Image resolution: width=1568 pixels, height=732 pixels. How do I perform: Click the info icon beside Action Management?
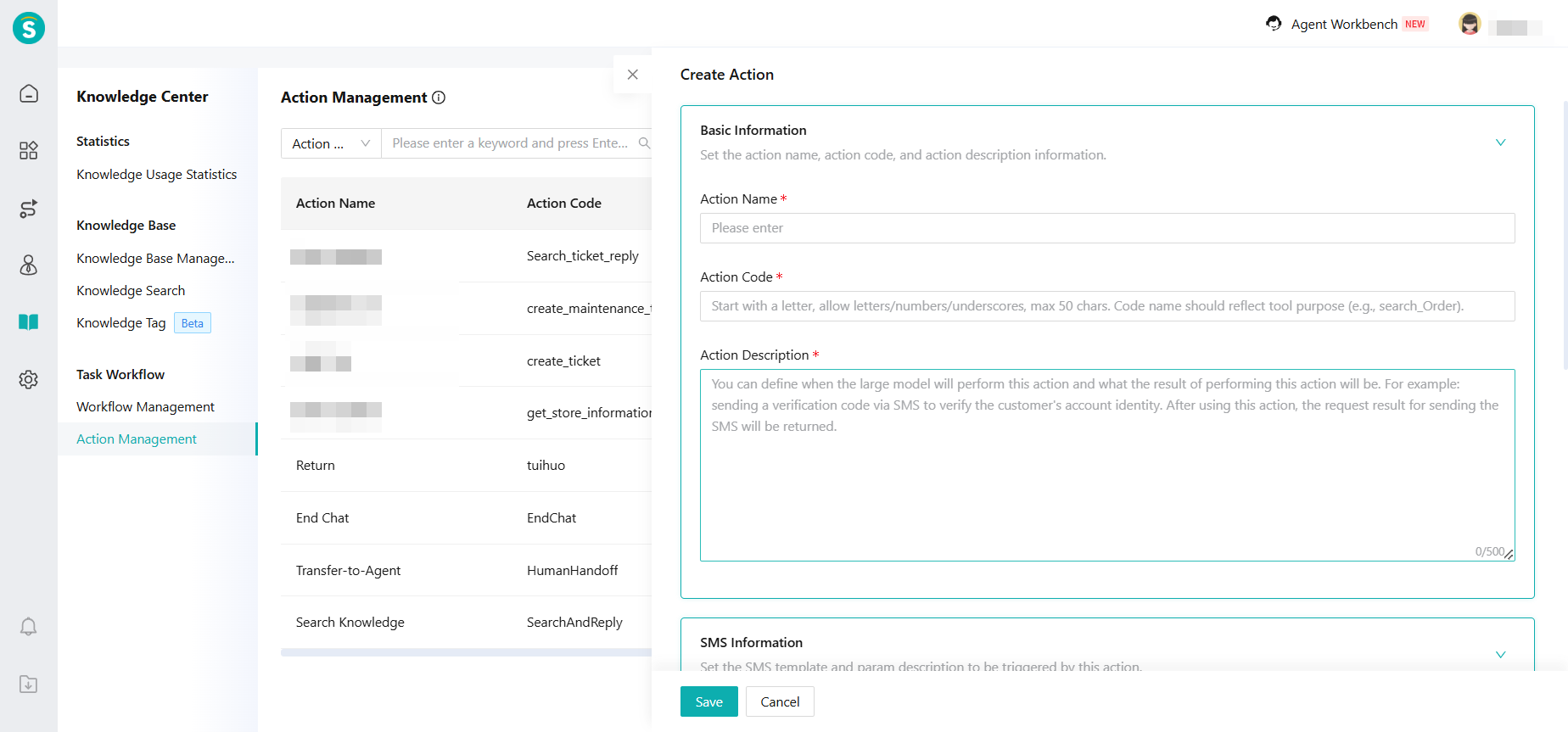pyautogui.click(x=439, y=98)
